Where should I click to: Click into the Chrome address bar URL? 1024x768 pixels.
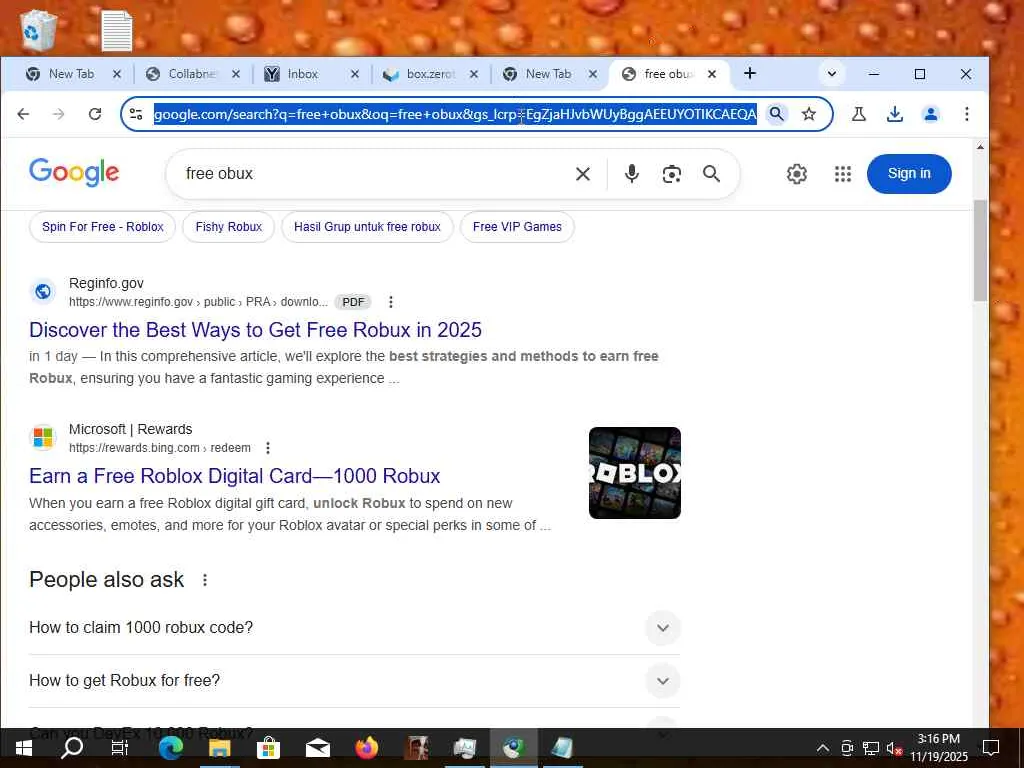pyautogui.click(x=455, y=114)
